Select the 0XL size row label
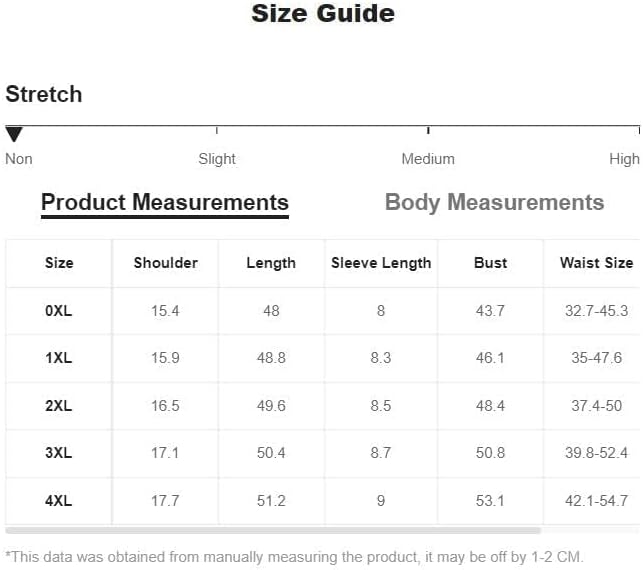Viewport: 643px width, 570px height. pyautogui.click(x=59, y=311)
